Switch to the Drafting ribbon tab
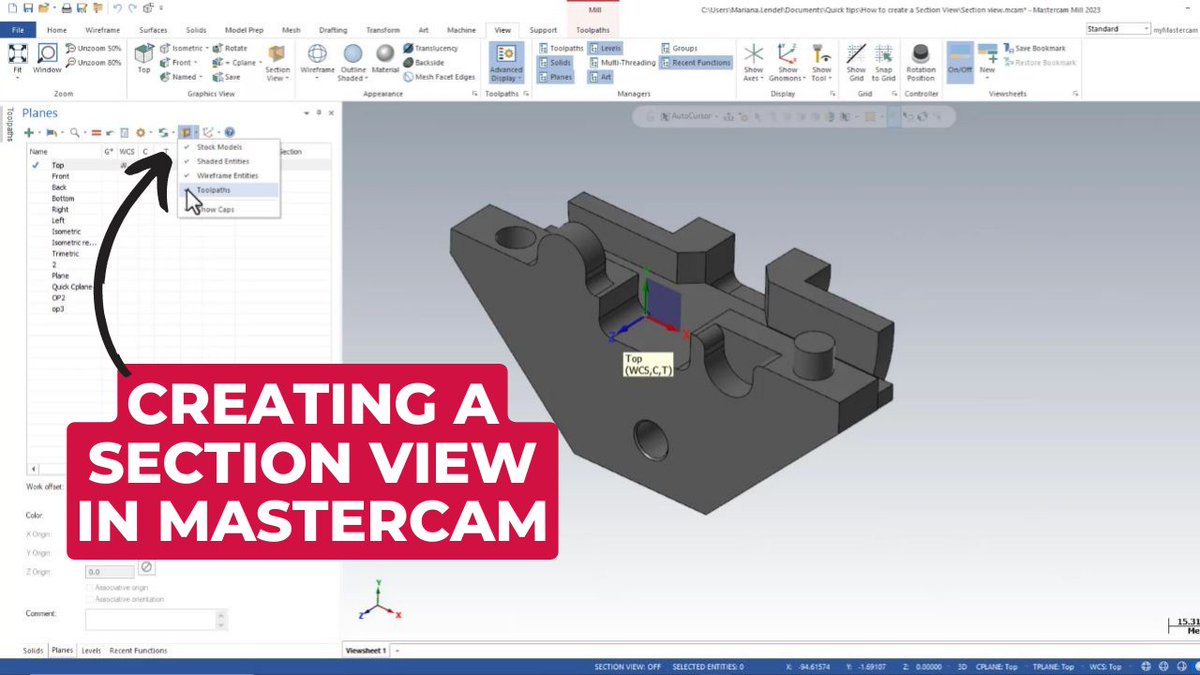The width and height of the screenshot is (1200, 675). point(332,29)
